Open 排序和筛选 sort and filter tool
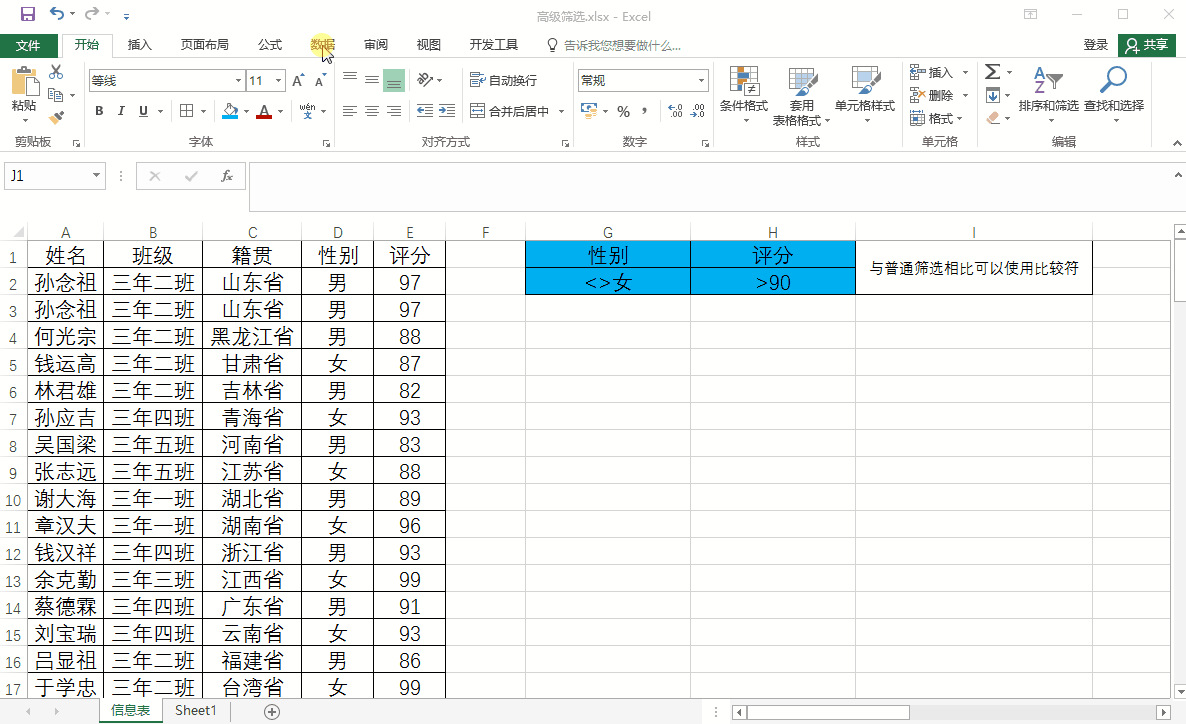1186x724 pixels. pos(1048,92)
